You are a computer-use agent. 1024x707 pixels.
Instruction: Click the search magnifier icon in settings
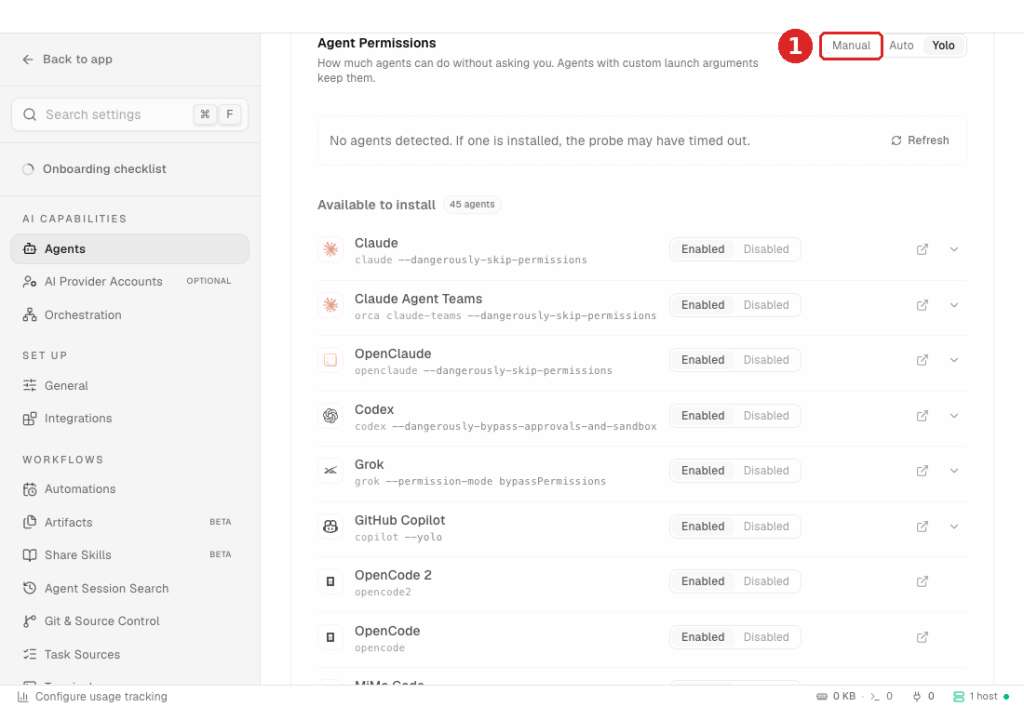pos(29,114)
